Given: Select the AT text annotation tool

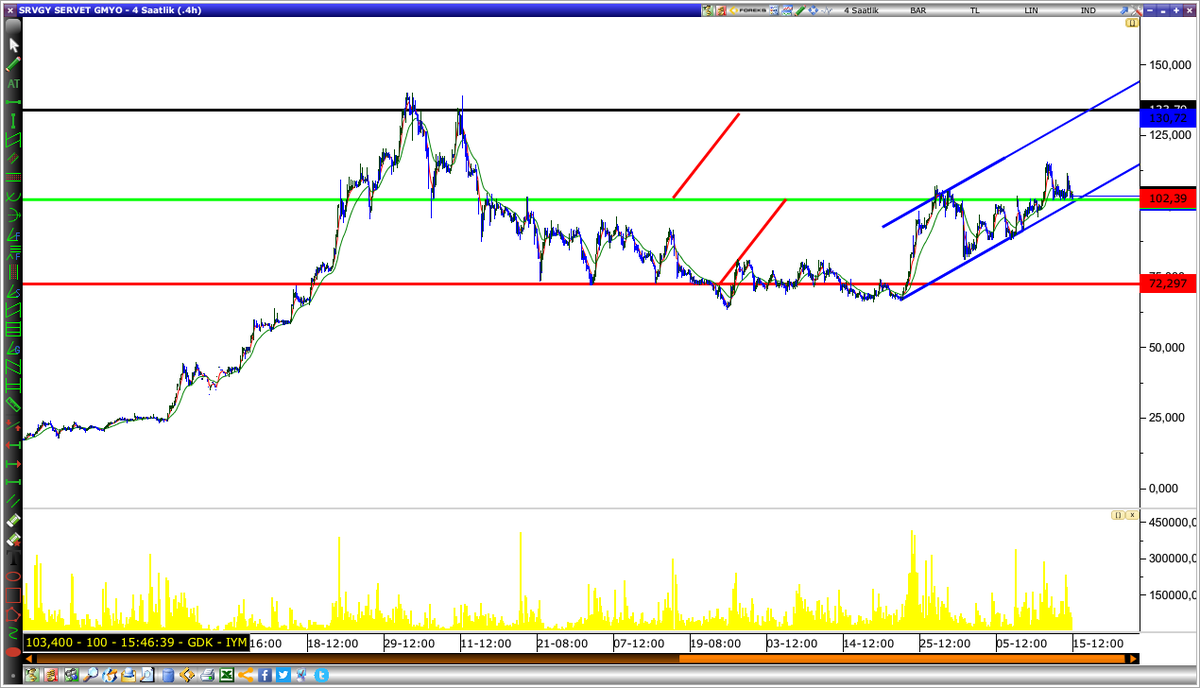Looking at the screenshot, I should click(14, 84).
